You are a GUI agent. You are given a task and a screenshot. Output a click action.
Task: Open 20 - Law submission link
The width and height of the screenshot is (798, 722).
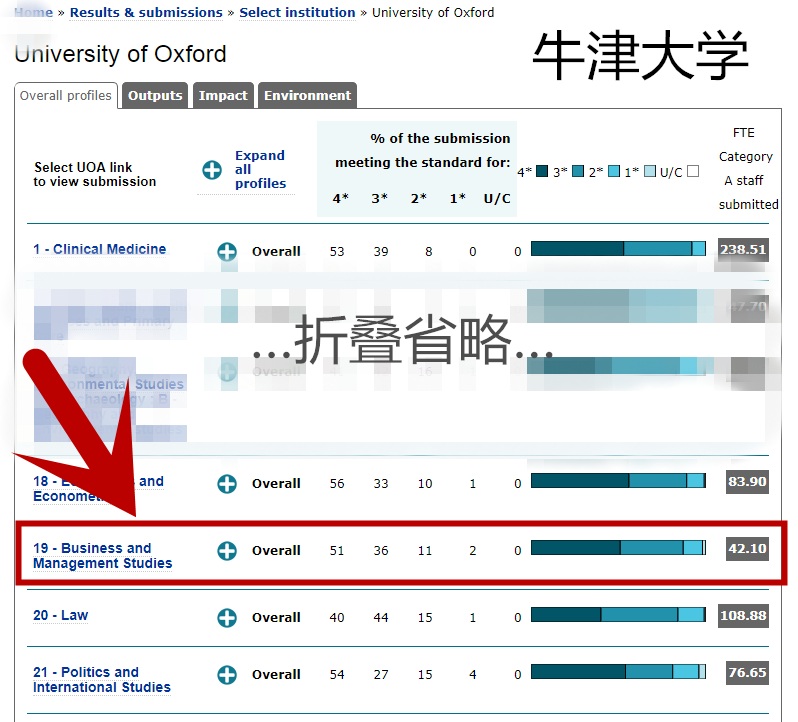coord(61,616)
